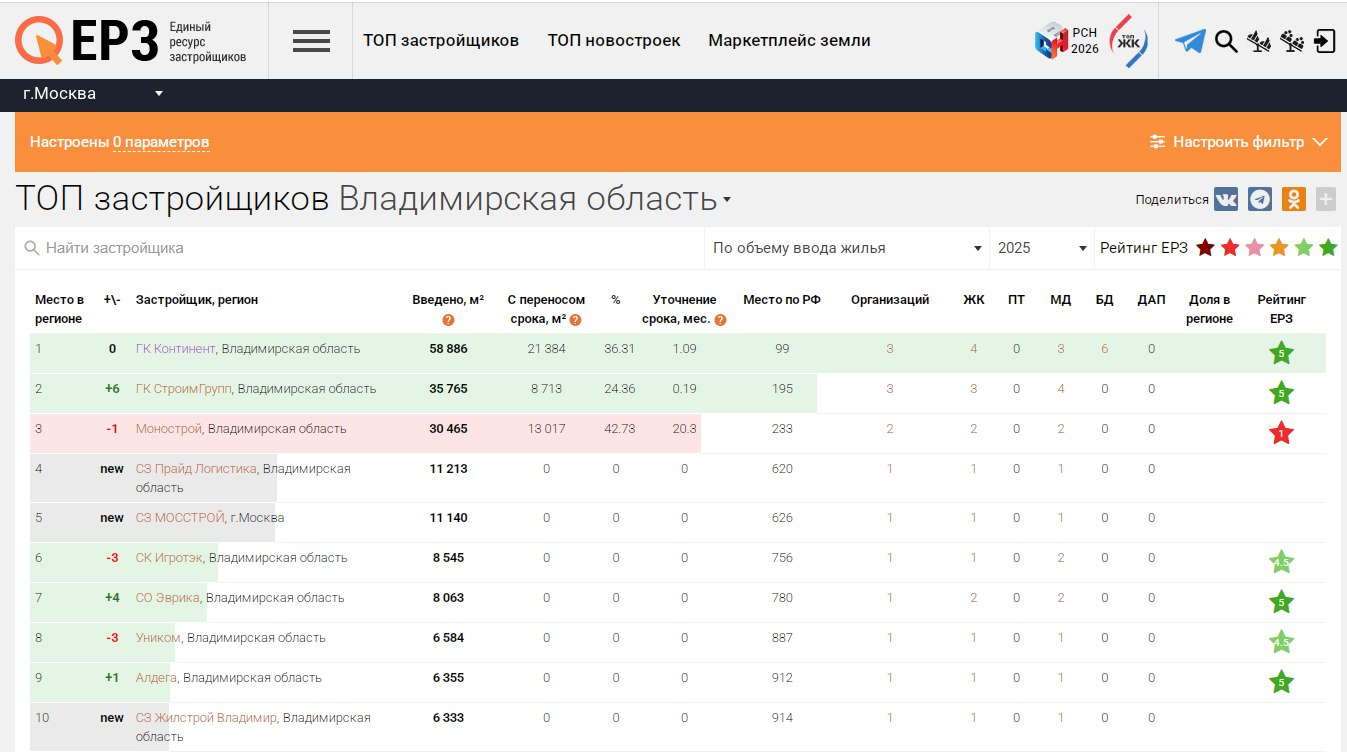1347x752 pixels.
Task: Select the orange star in Рейтинг ЕРЗ
Action: [x=1279, y=248]
